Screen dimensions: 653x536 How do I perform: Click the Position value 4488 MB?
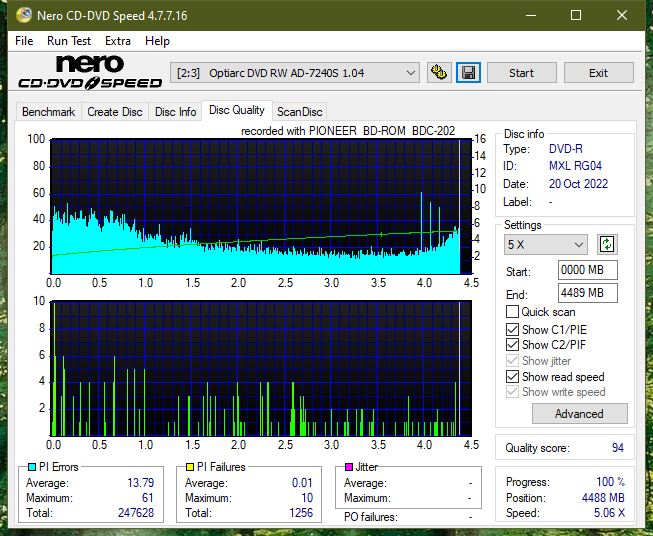click(x=603, y=498)
